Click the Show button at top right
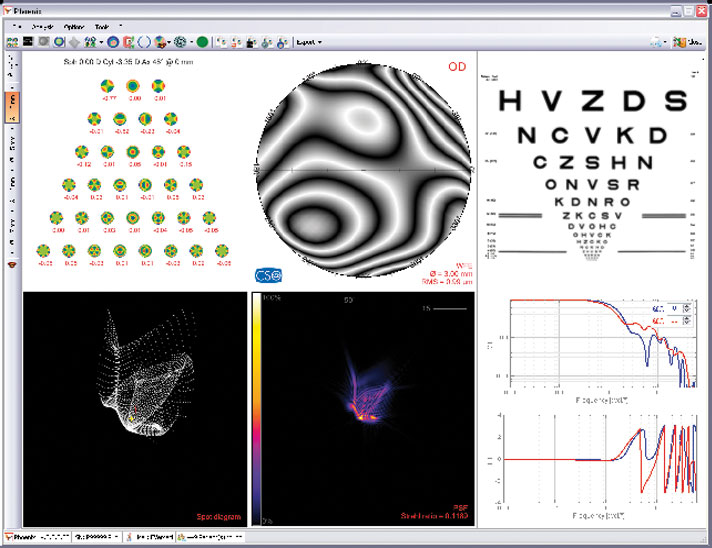Screen dimensions: 712x548 (693, 42)
